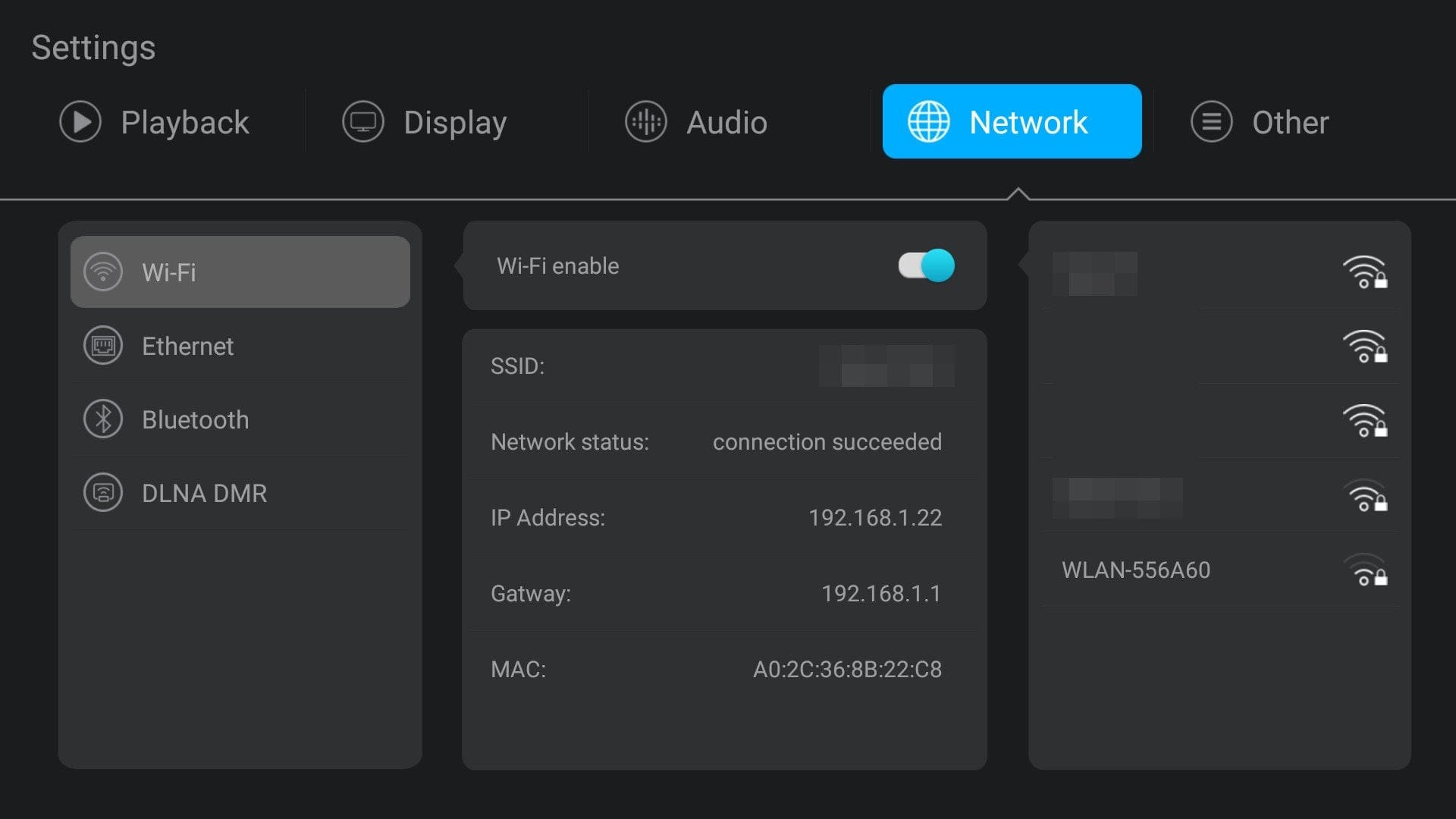
Task: Select the Ethernet sidebar entry
Action: pyautogui.click(x=187, y=346)
